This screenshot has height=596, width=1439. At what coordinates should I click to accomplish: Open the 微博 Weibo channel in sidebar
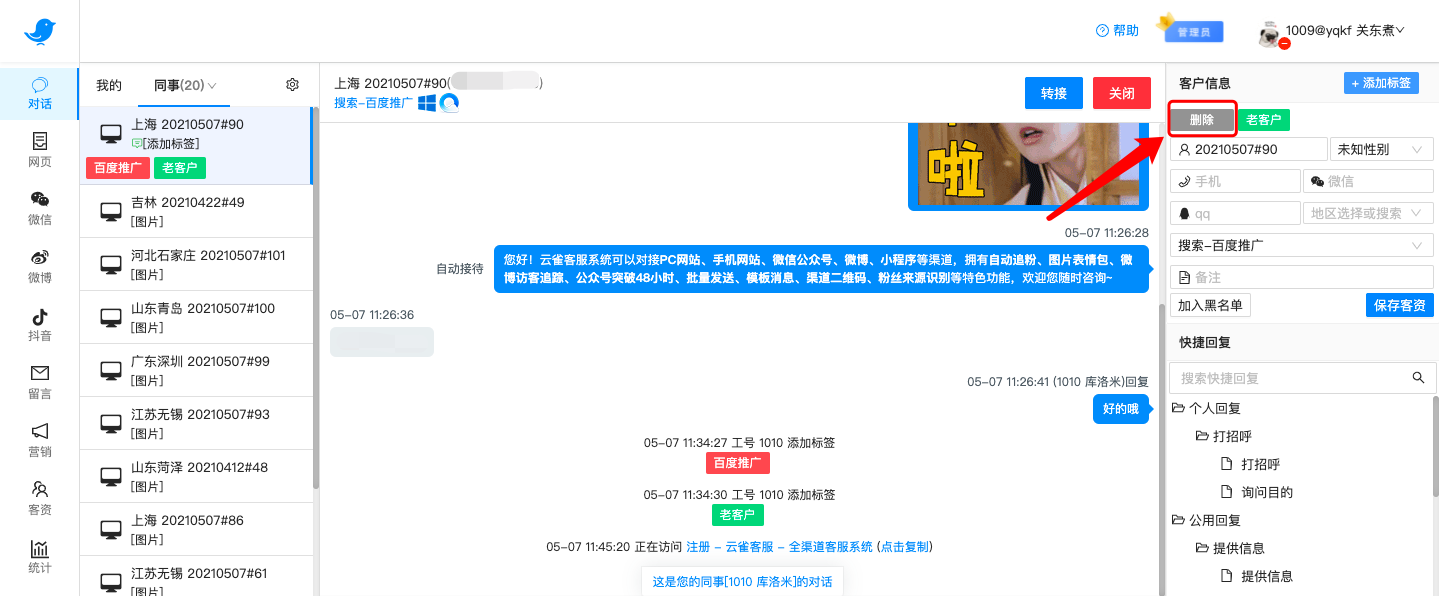point(39,268)
